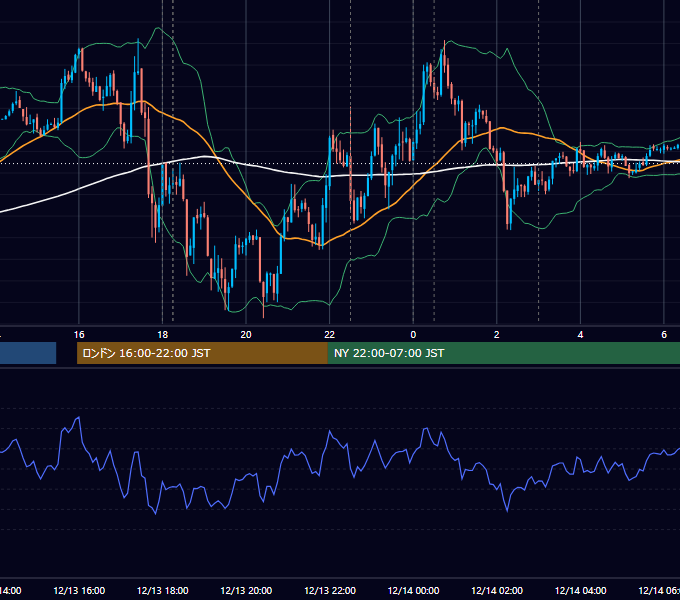The height and width of the screenshot is (600, 680).
Task: Click hour label 4 on the chart axis
Action: click(x=580, y=335)
